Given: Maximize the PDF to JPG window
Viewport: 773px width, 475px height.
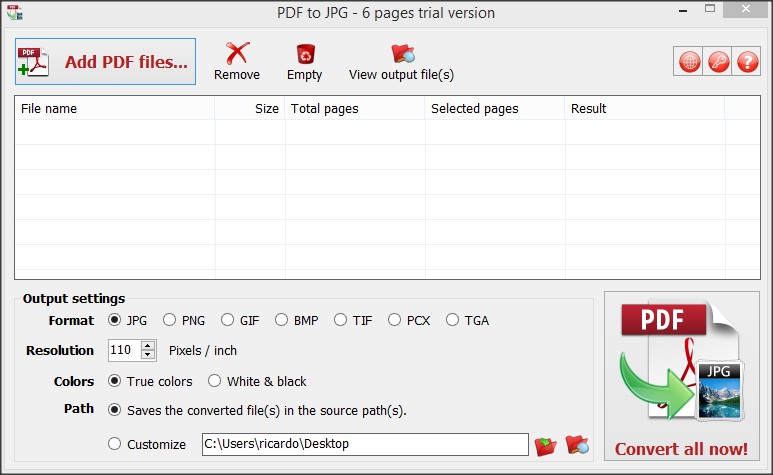Looking at the screenshot, I should click(710, 9).
